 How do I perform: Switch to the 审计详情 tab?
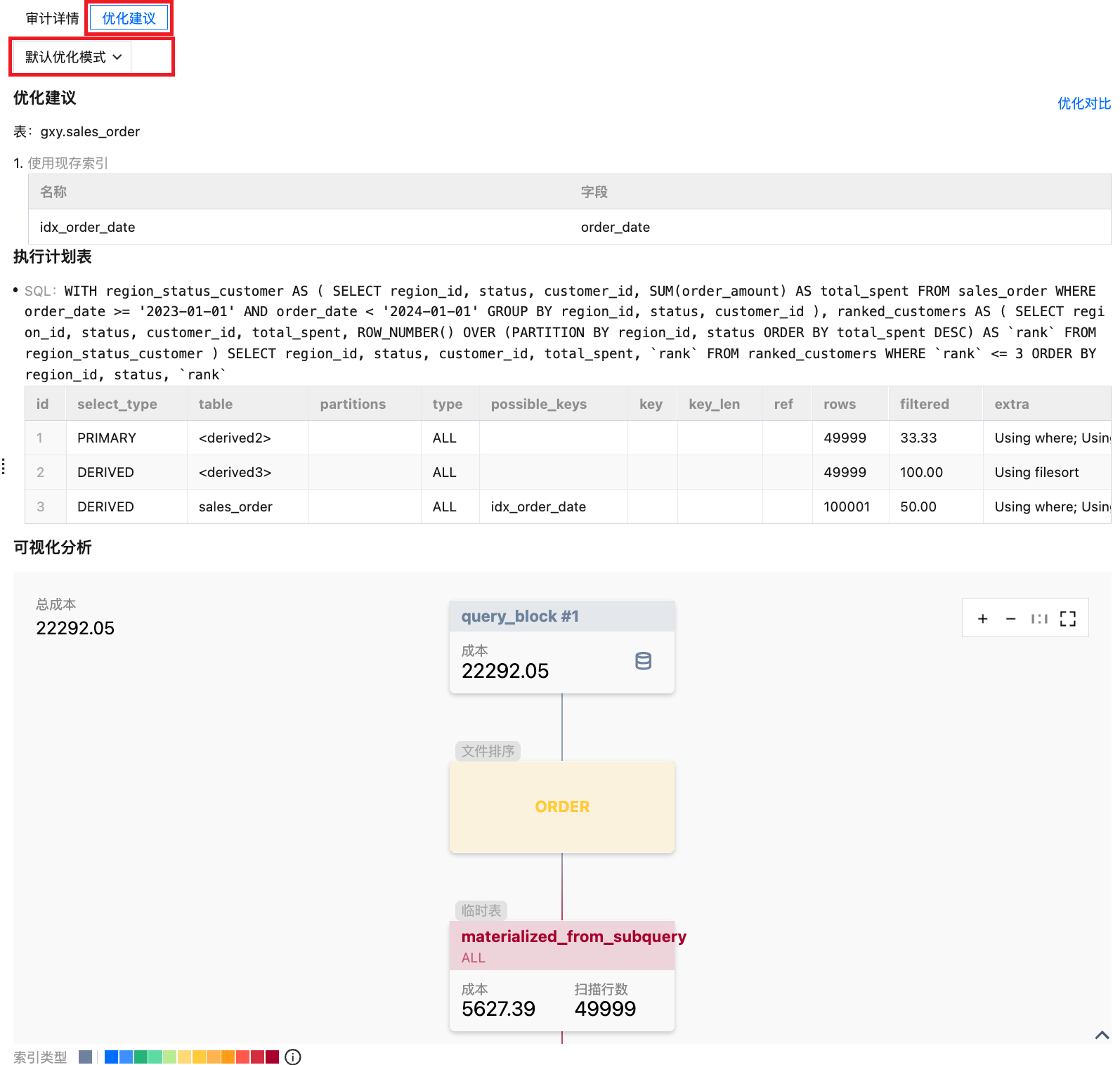[x=52, y=18]
